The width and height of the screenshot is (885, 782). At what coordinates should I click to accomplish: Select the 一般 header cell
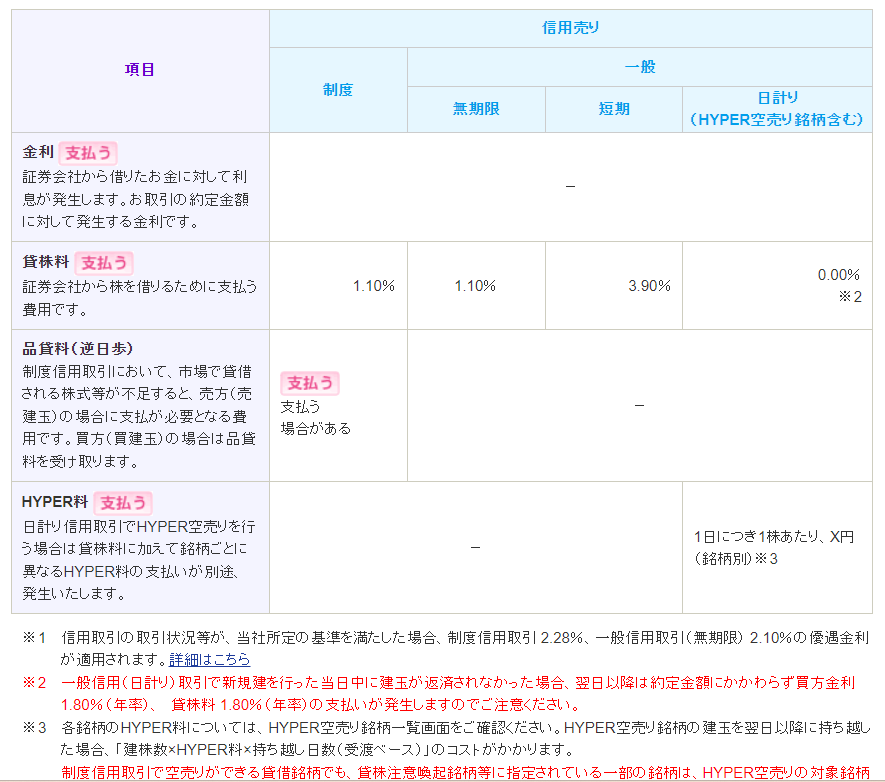[639, 67]
